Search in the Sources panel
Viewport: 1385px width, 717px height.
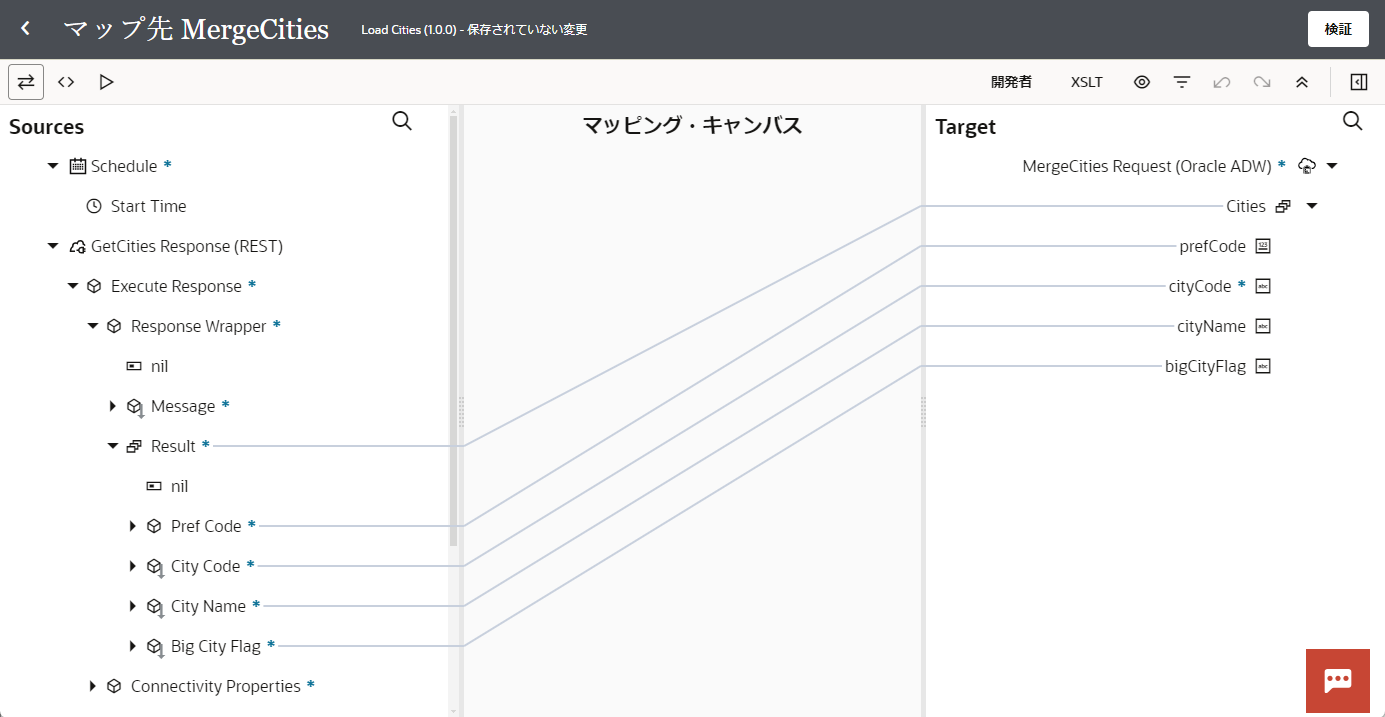(402, 122)
